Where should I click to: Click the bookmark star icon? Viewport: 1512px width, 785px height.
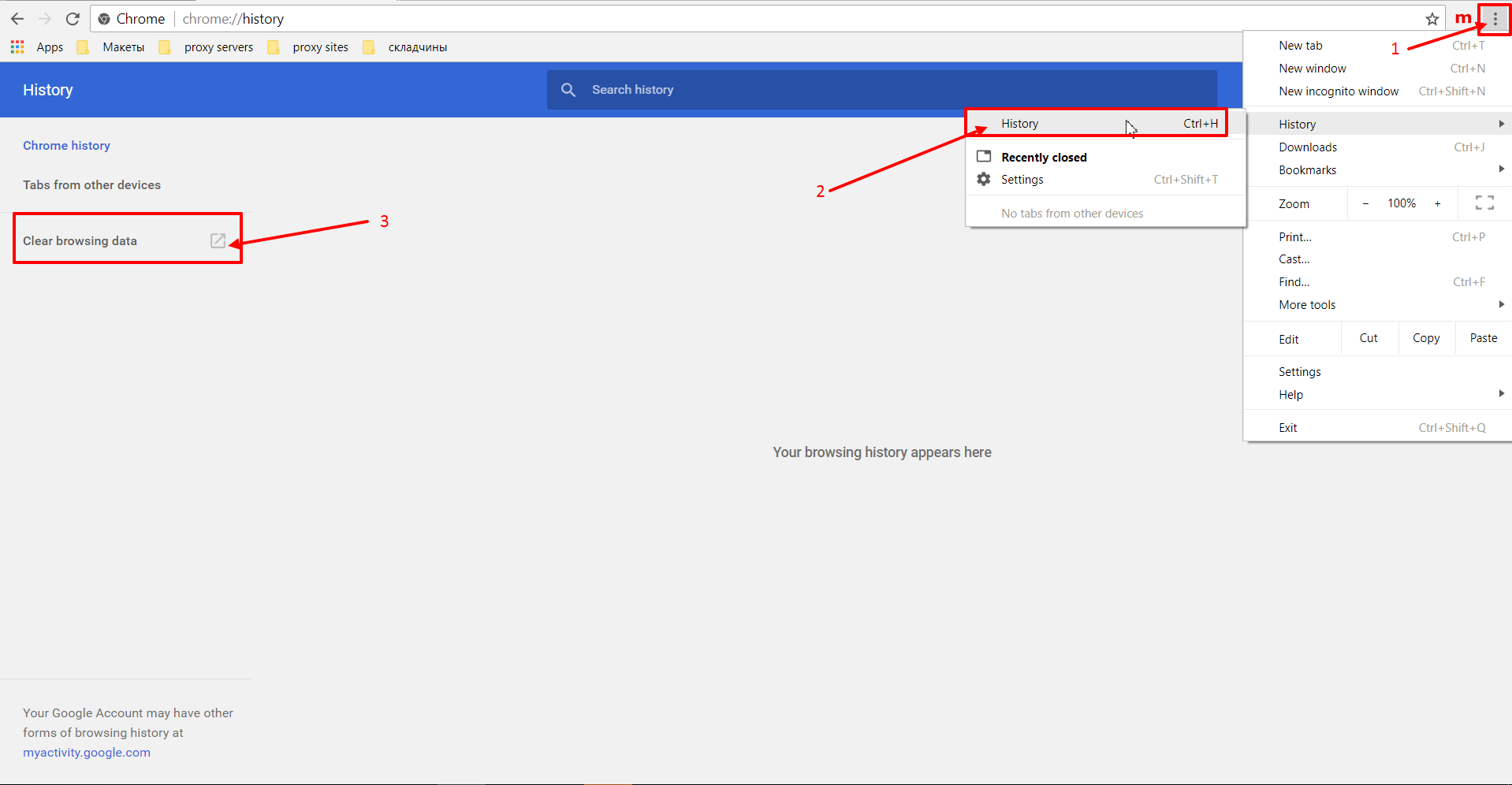(x=1432, y=19)
